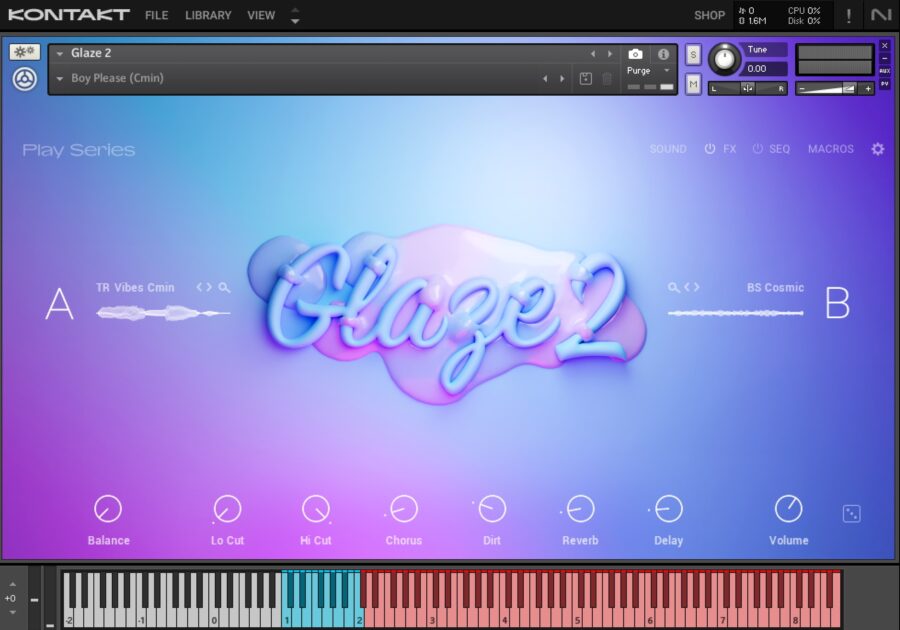This screenshot has height=630, width=900.
Task: Click the Hi Cut knob
Action: click(316, 509)
